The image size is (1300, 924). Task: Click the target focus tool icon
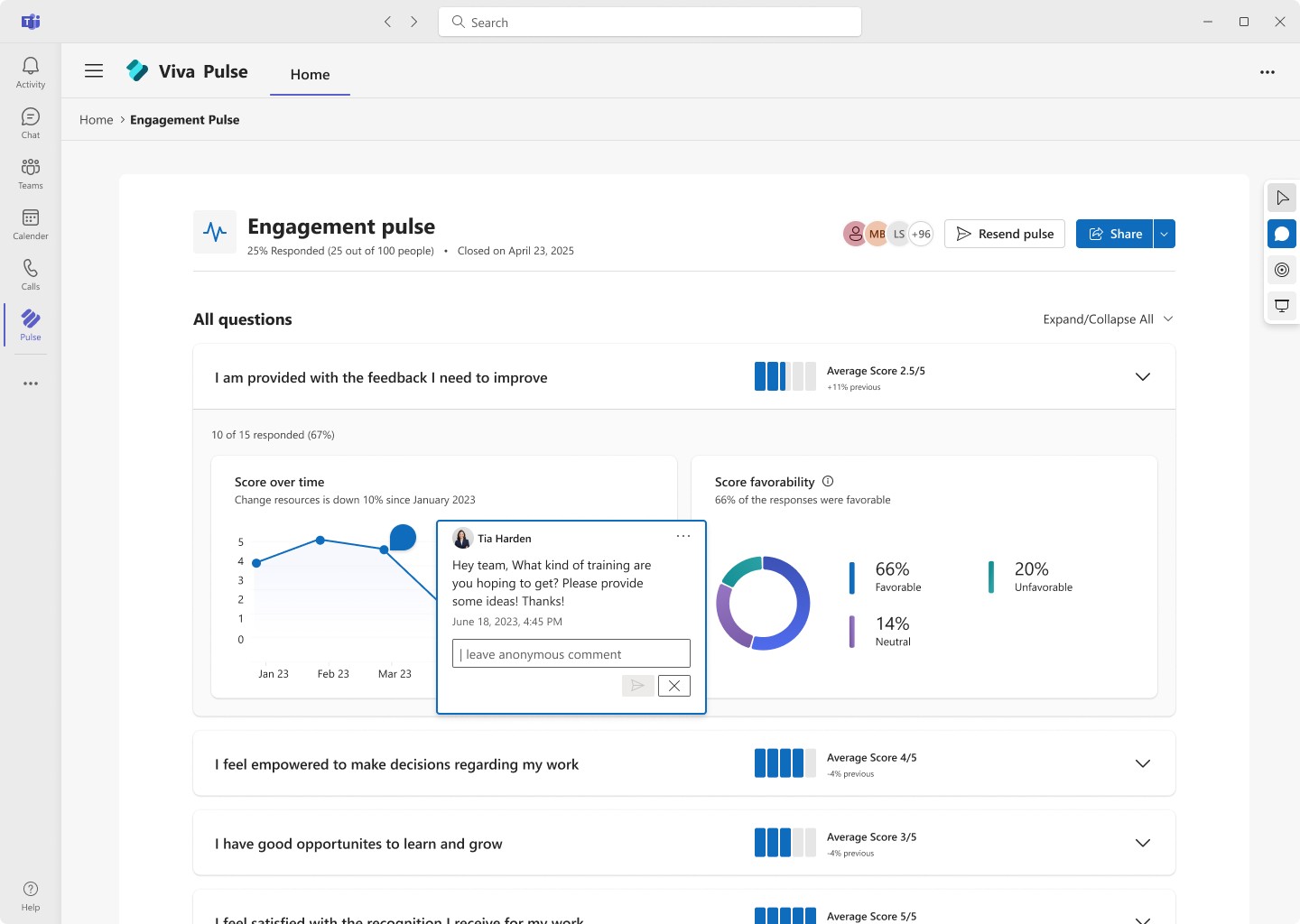tap(1282, 270)
